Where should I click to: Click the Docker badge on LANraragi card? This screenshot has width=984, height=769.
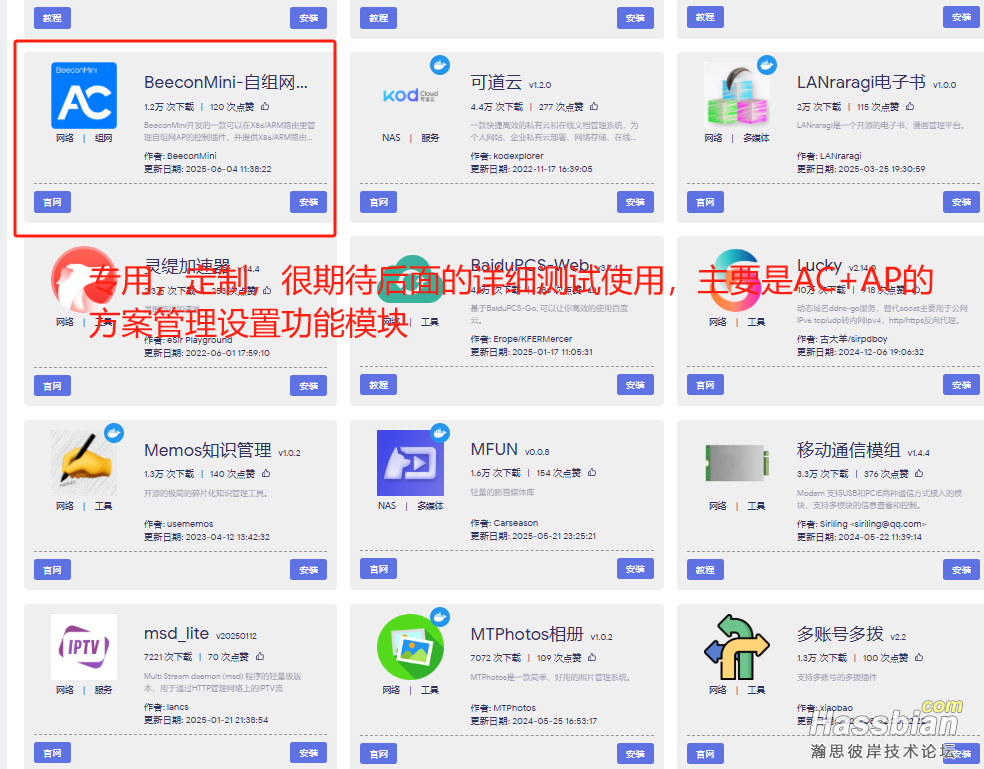coord(767,65)
